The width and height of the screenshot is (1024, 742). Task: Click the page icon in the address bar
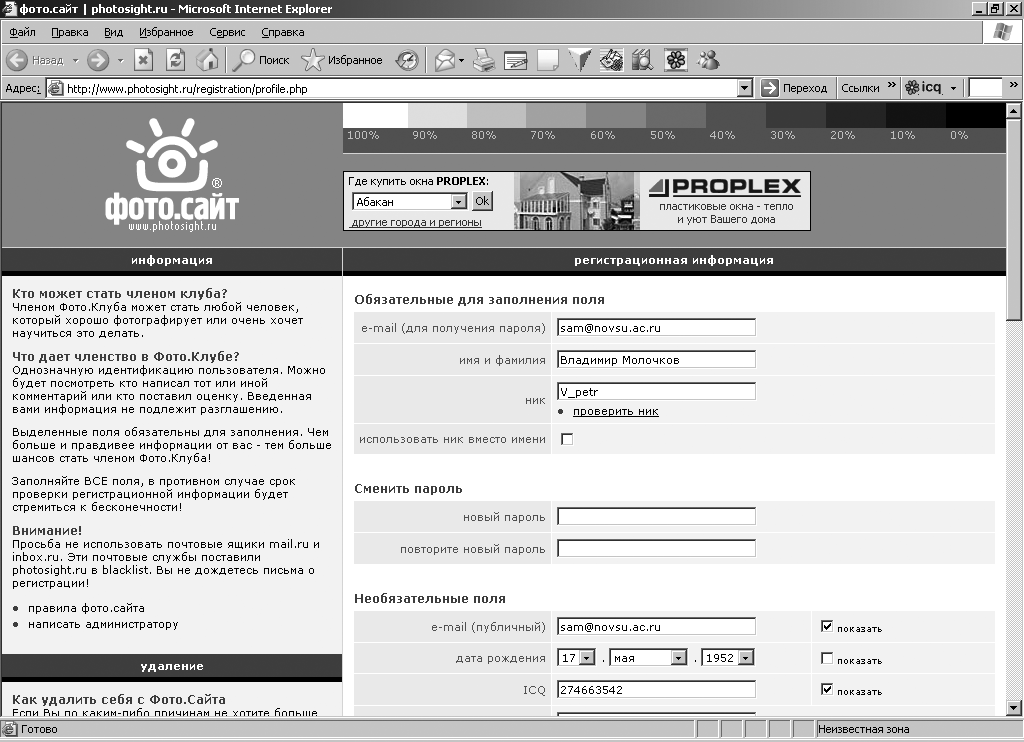pos(56,88)
